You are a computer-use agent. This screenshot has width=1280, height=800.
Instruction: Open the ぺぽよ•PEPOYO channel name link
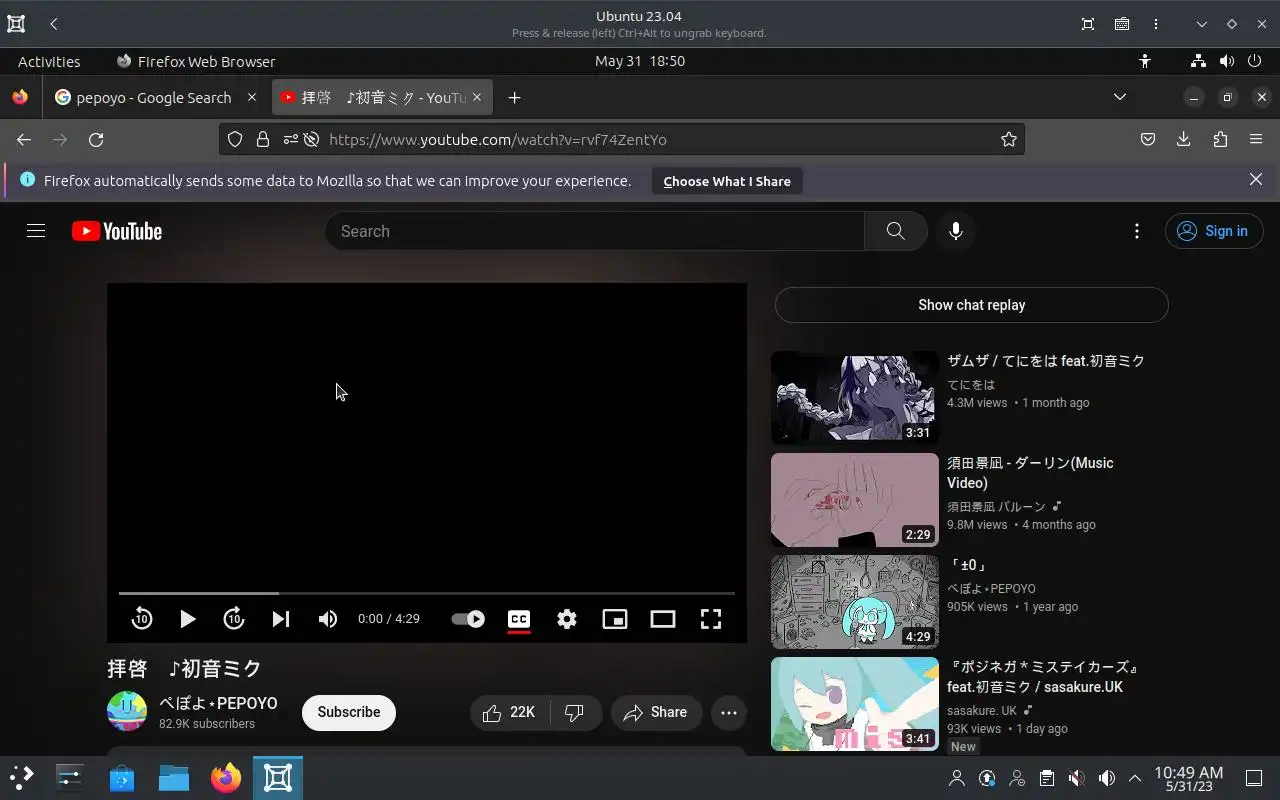(218, 703)
